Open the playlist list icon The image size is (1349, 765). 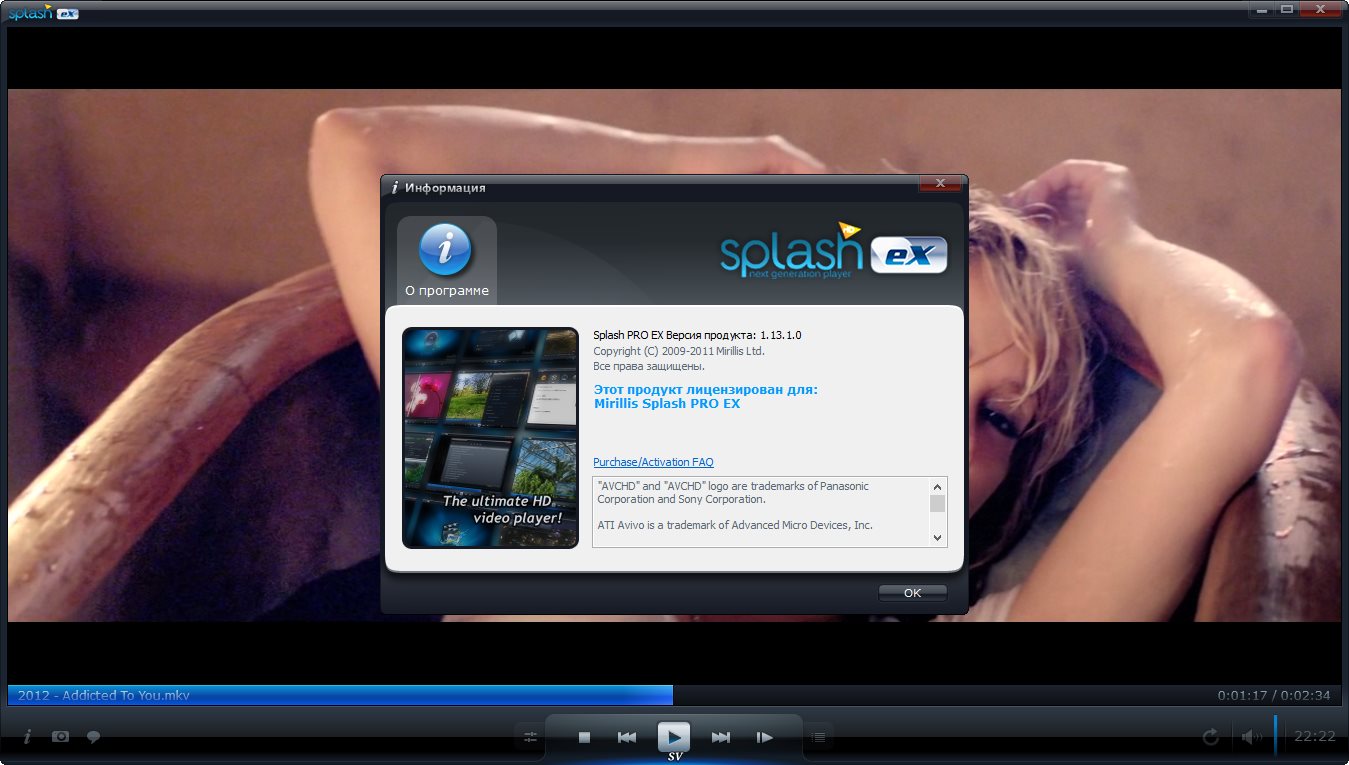click(819, 738)
